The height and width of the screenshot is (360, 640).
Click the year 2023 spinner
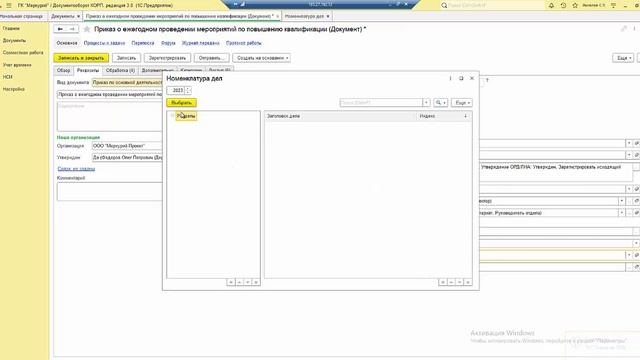(188, 90)
